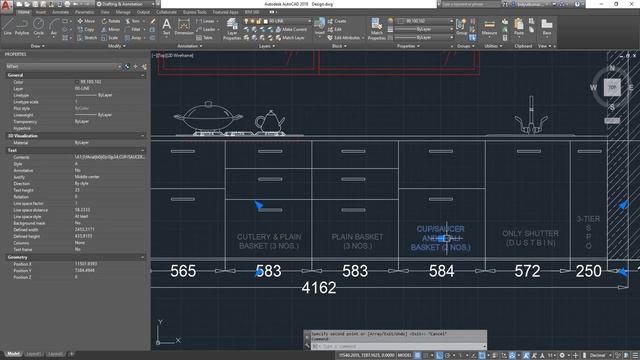Click the Move tool
The image size is (640, 360).
coord(86,21)
